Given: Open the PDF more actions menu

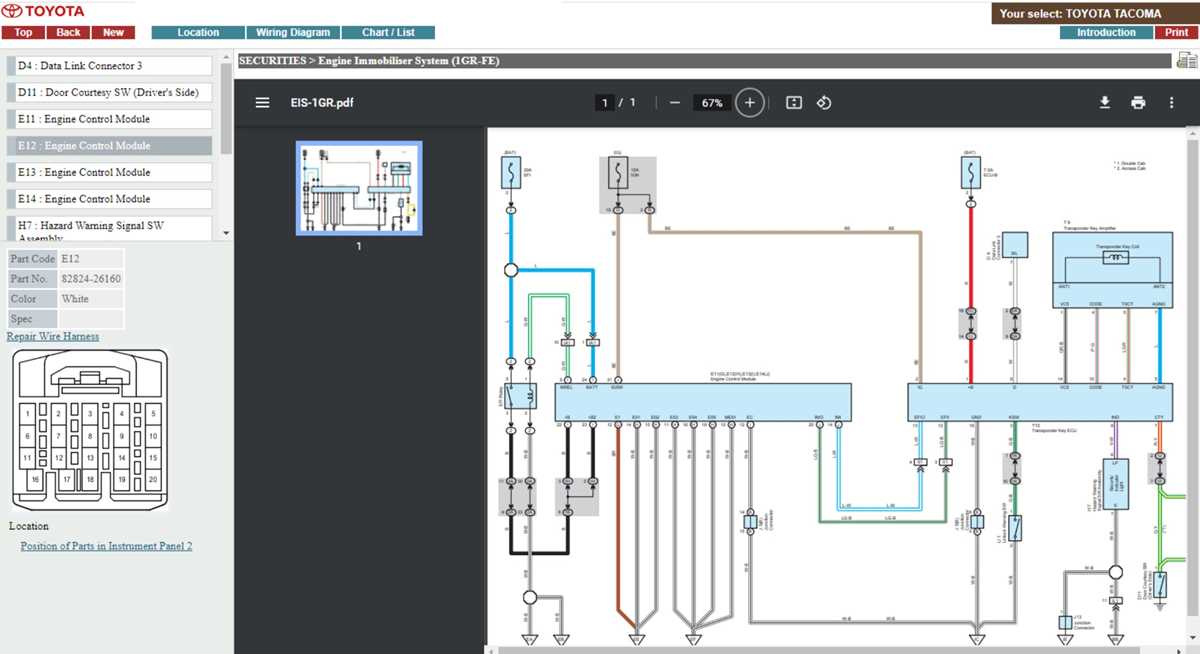Looking at the screenshot, I should click(1171, 102).
